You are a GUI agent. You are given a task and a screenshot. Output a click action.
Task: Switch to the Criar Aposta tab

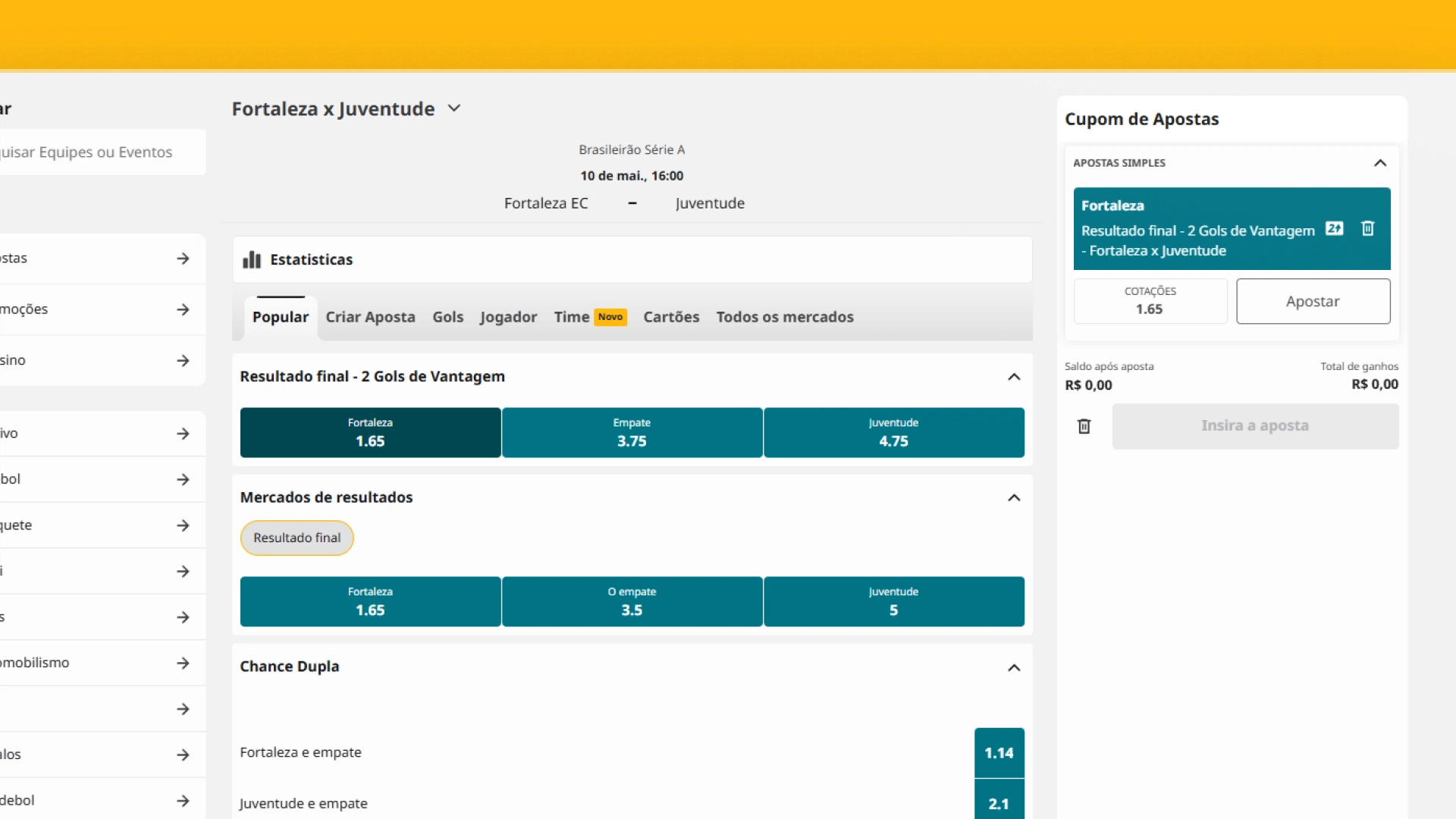[370, 317]
